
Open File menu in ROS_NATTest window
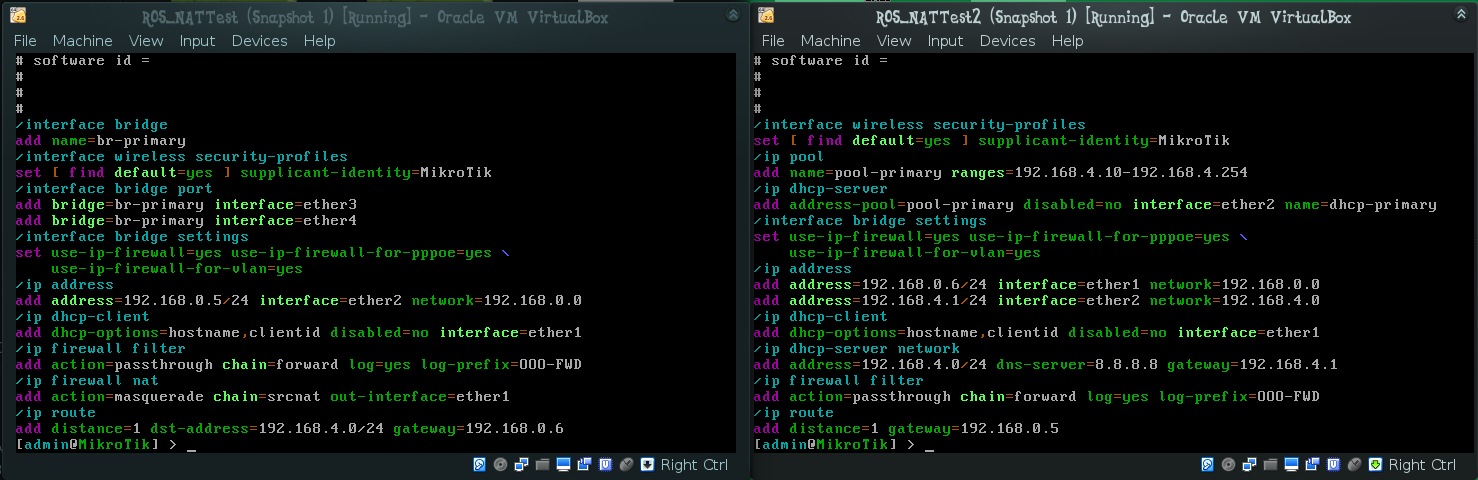click(x=25, y=41)
